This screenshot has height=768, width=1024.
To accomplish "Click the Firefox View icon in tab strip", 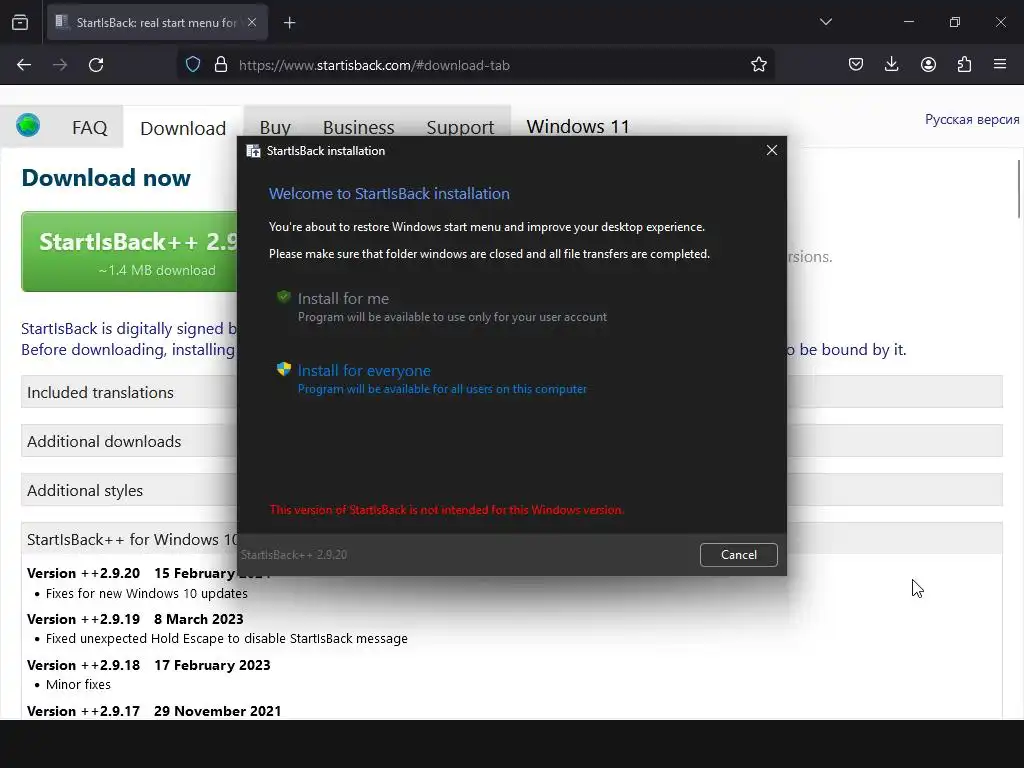I will [x=20, y=22].
